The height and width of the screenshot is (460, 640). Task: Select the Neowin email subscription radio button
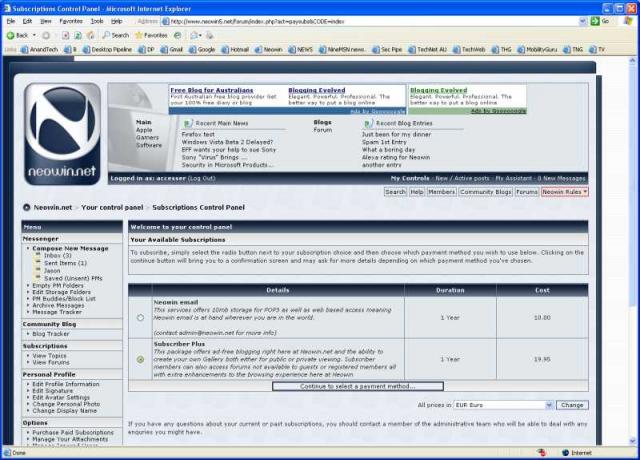pos(140,318)
